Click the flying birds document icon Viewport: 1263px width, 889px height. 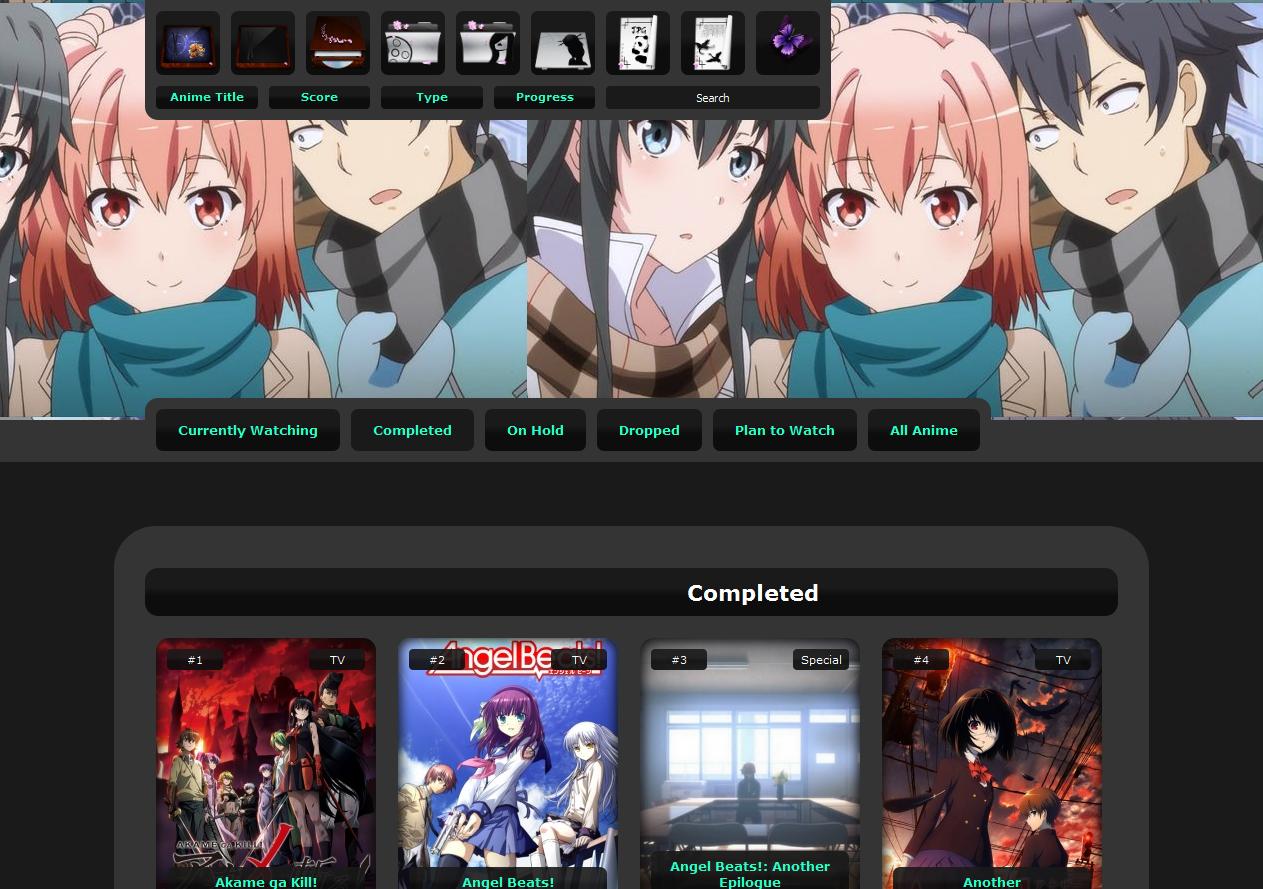coord(713,43)
